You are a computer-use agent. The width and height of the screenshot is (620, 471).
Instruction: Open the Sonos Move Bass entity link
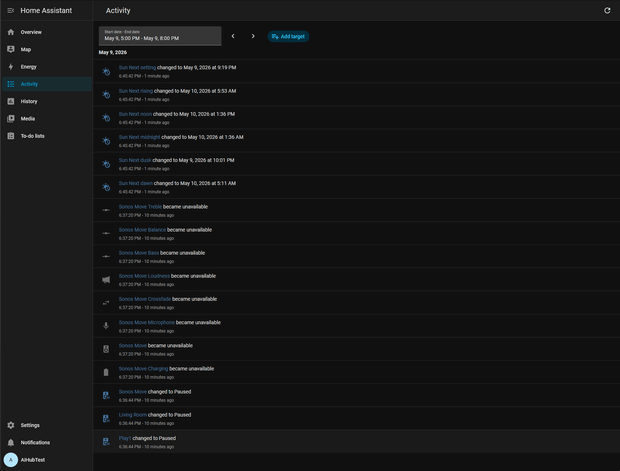pyautogui.click(x=139, y=253)
